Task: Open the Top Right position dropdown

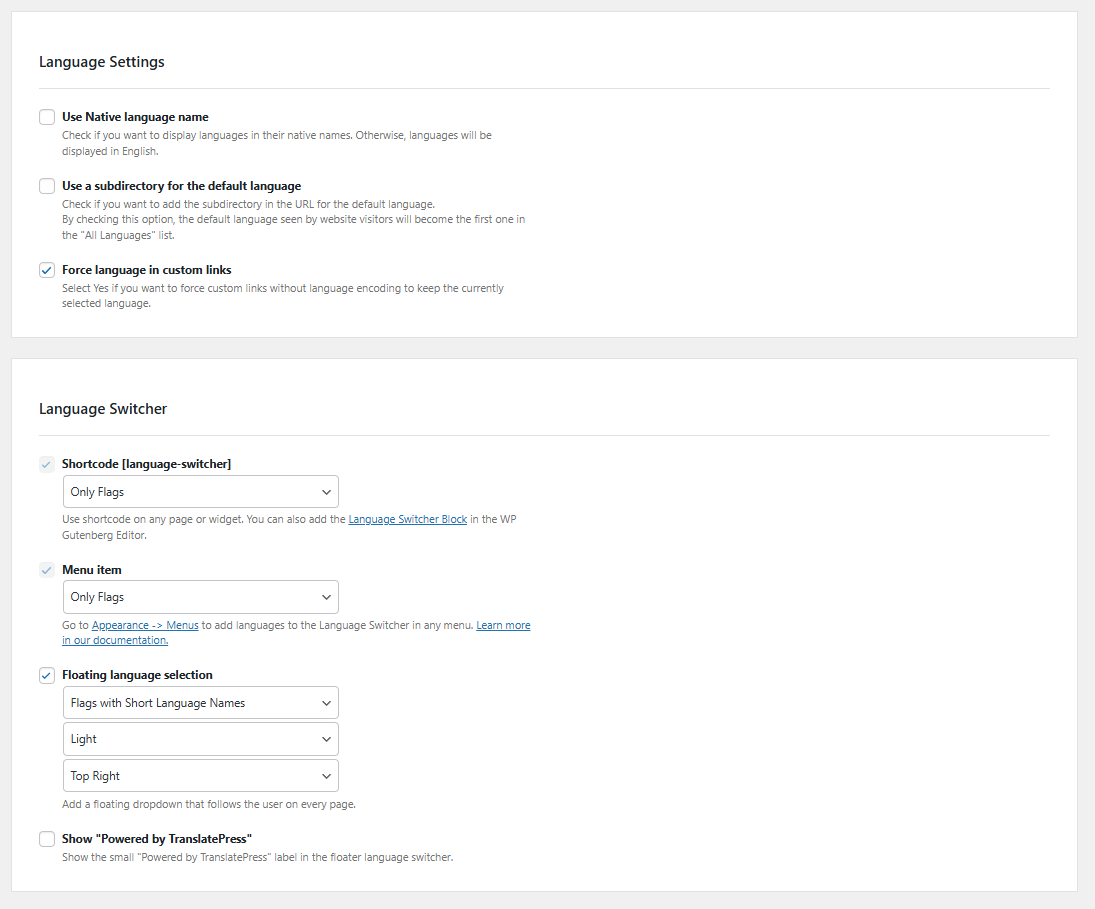Action: click(200, 776)
